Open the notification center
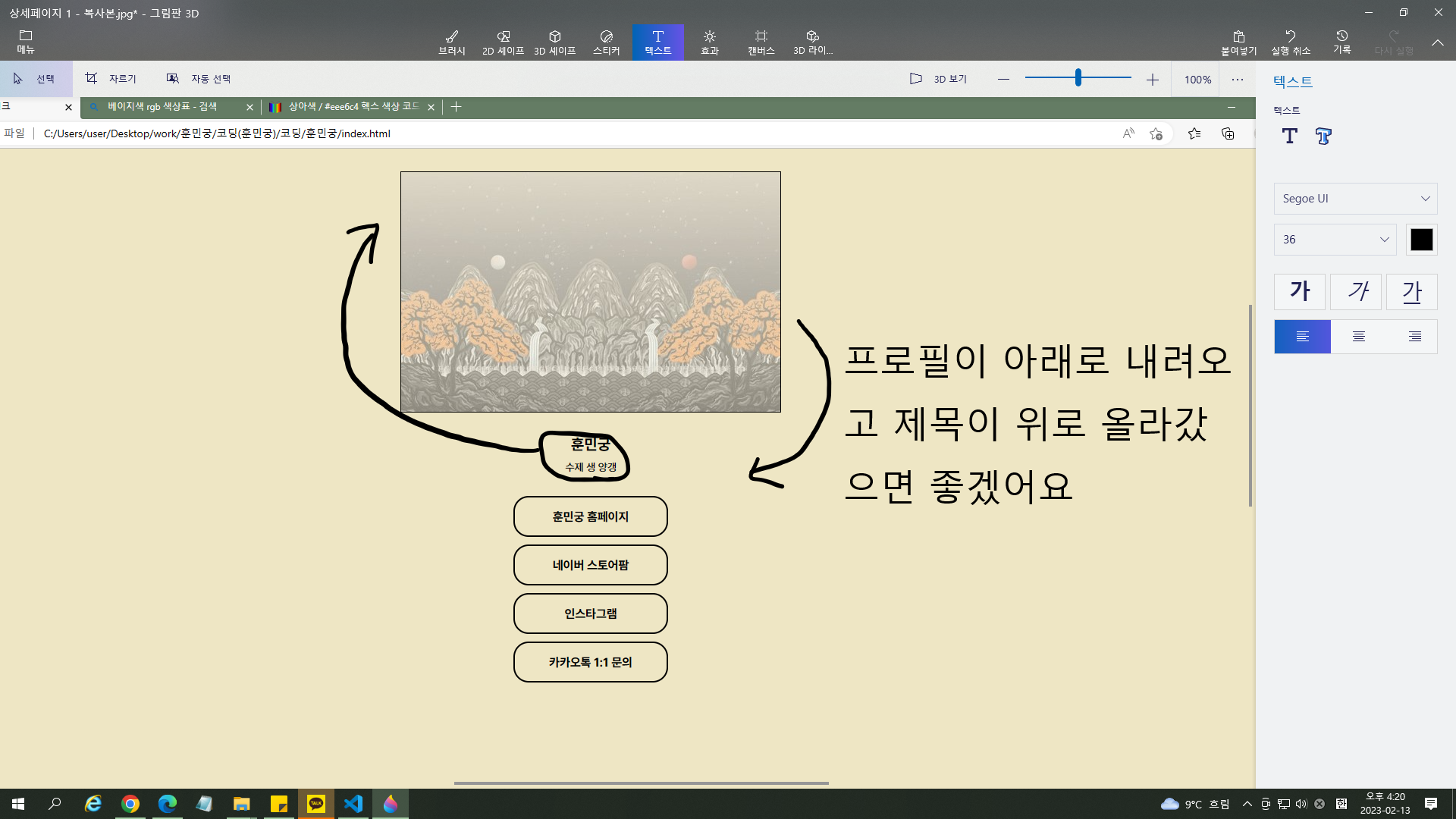 1431,804
